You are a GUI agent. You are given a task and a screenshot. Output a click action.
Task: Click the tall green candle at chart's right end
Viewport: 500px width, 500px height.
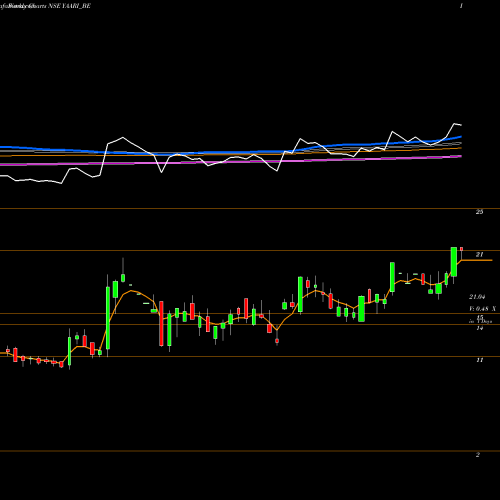coord(454,262)
